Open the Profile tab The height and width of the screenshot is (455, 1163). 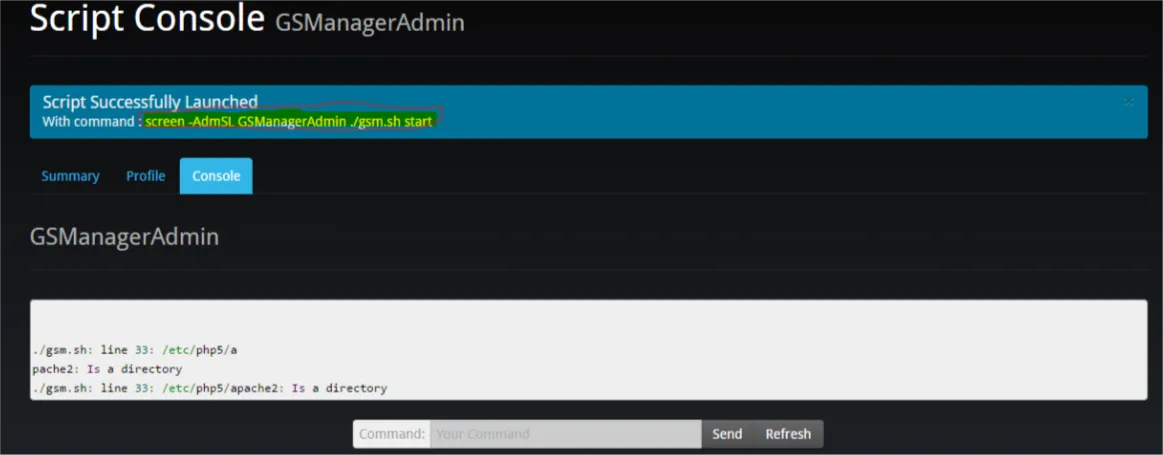click(x=145, y=176)
